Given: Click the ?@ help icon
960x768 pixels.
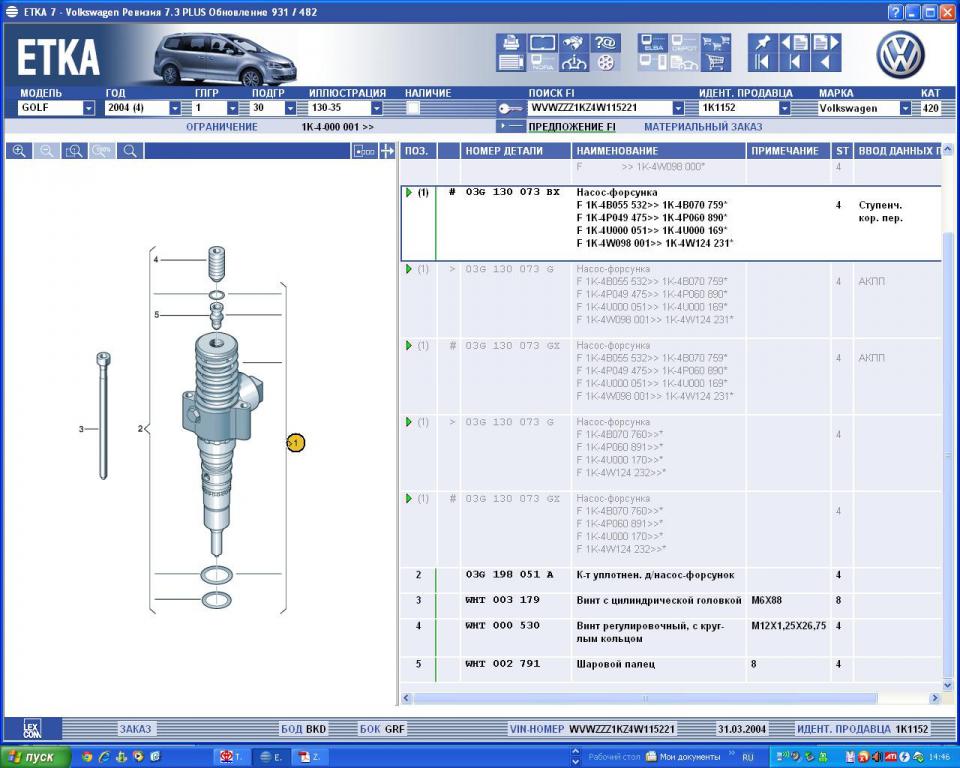Looking at the screenshot, I should click(605, 42).
